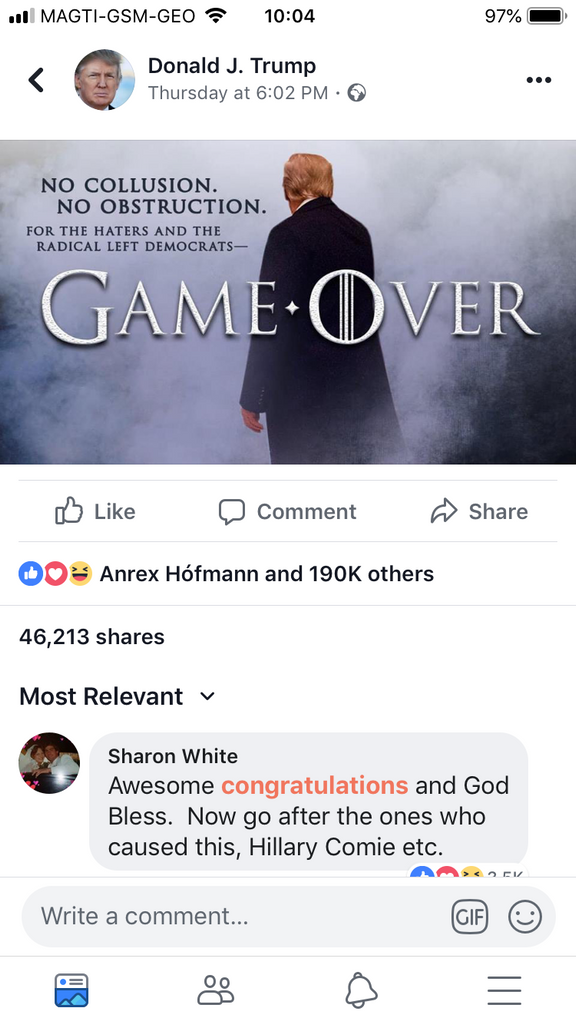
Task: Tap the thumbs-up Like icon
Action: pyautogui.click(x=69, y=511)
